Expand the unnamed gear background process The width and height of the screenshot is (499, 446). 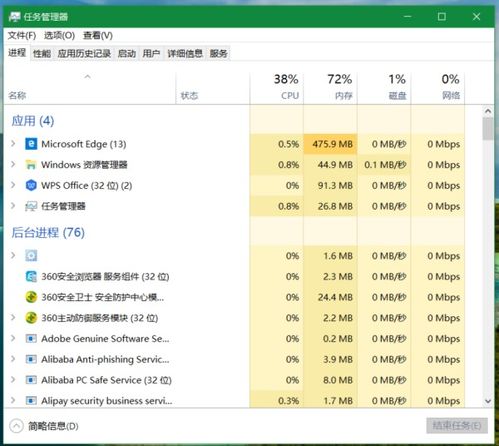tap(13, 255)
